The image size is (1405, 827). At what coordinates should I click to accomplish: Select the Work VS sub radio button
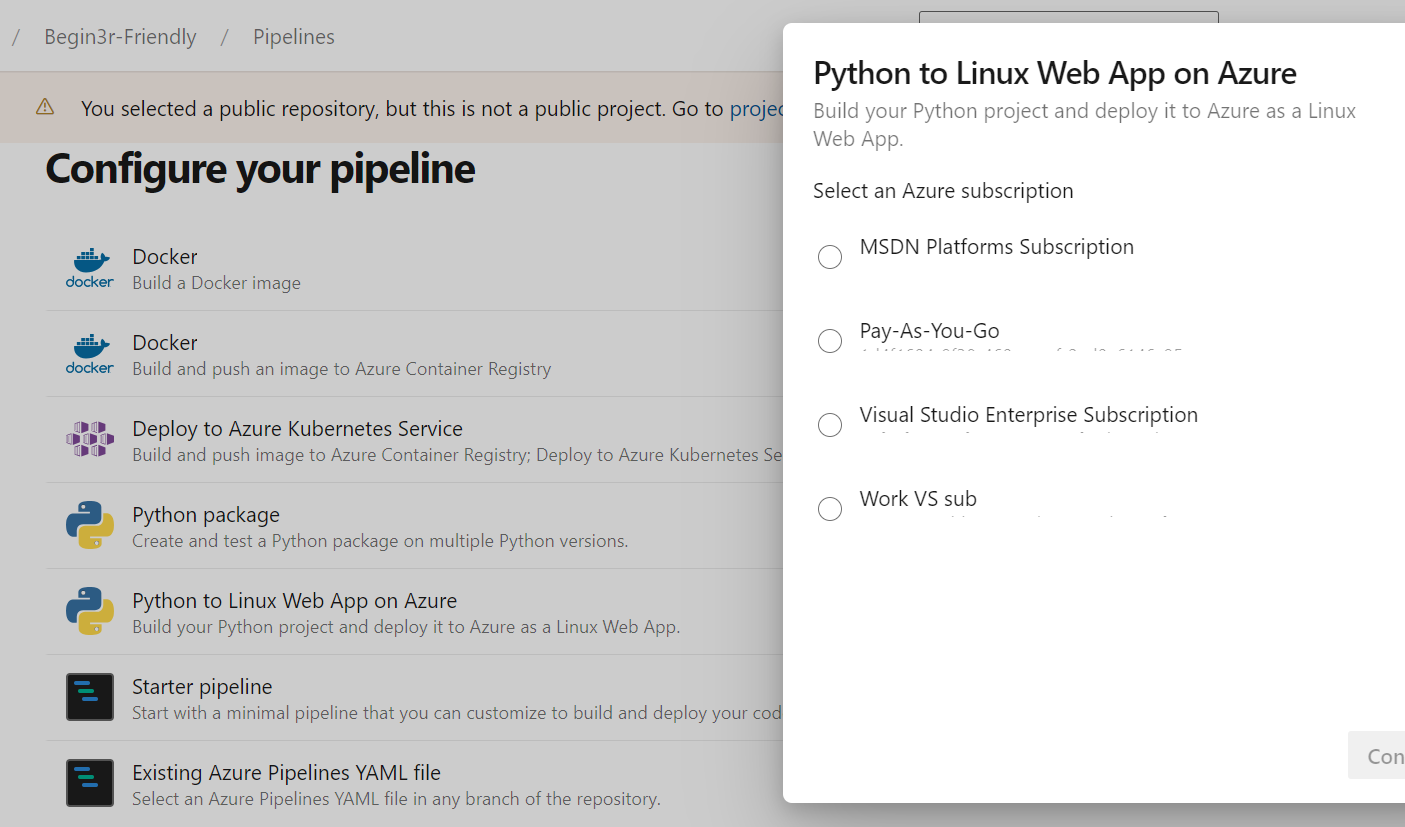click(x=830, y=509)
